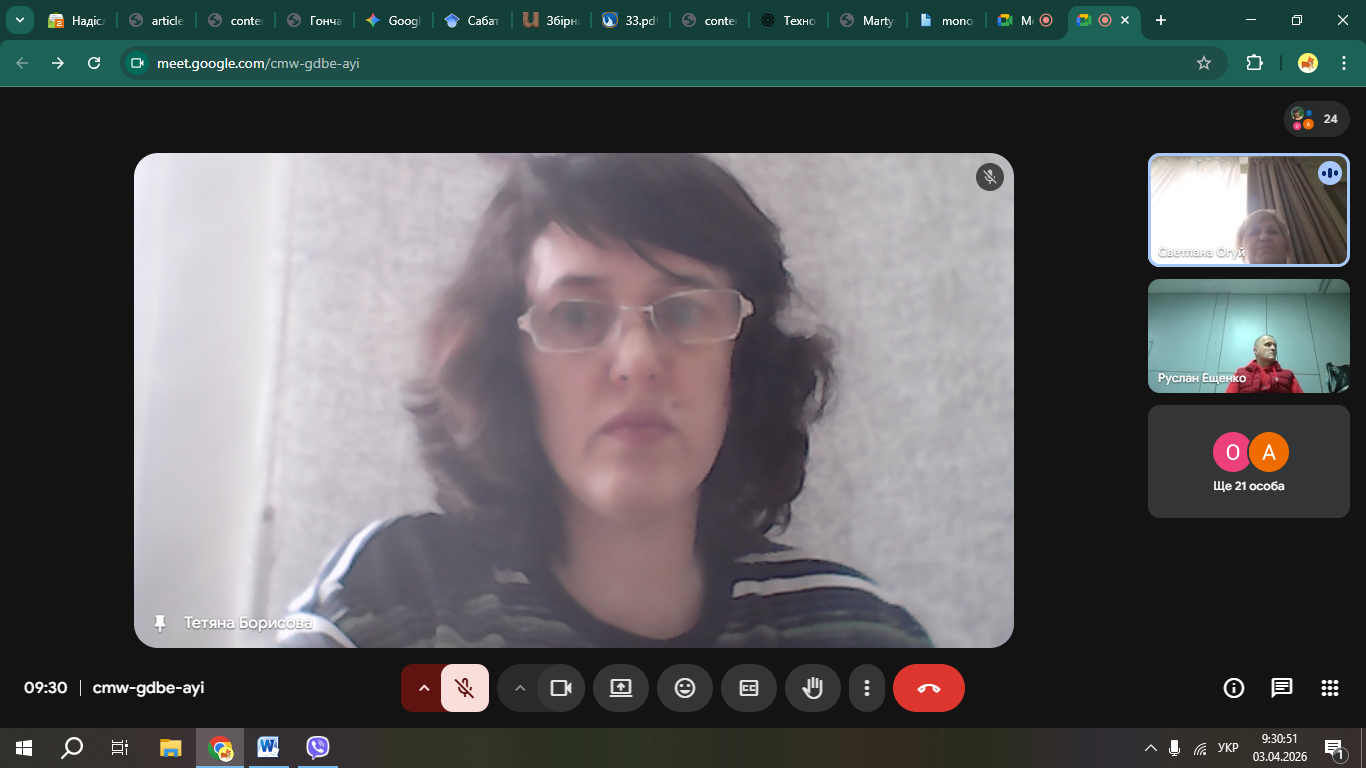The width and height of the screenshot is (1366, 768).
Task: Show all 24 participants
Action: point(1316,119)
